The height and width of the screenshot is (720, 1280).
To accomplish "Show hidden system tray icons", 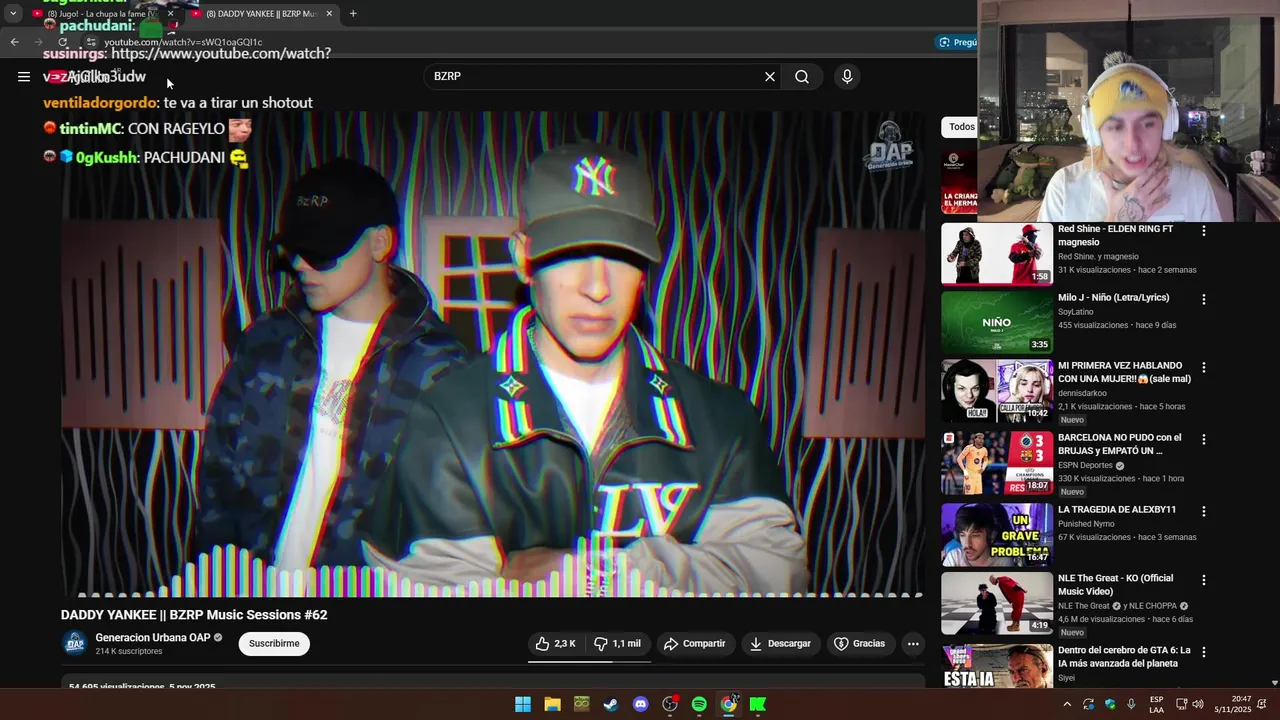I will tap(1067, 704).
